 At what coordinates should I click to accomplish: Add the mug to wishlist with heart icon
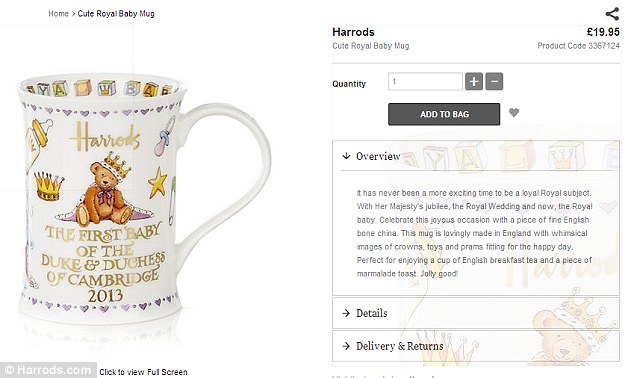click(x=514, y=113)
